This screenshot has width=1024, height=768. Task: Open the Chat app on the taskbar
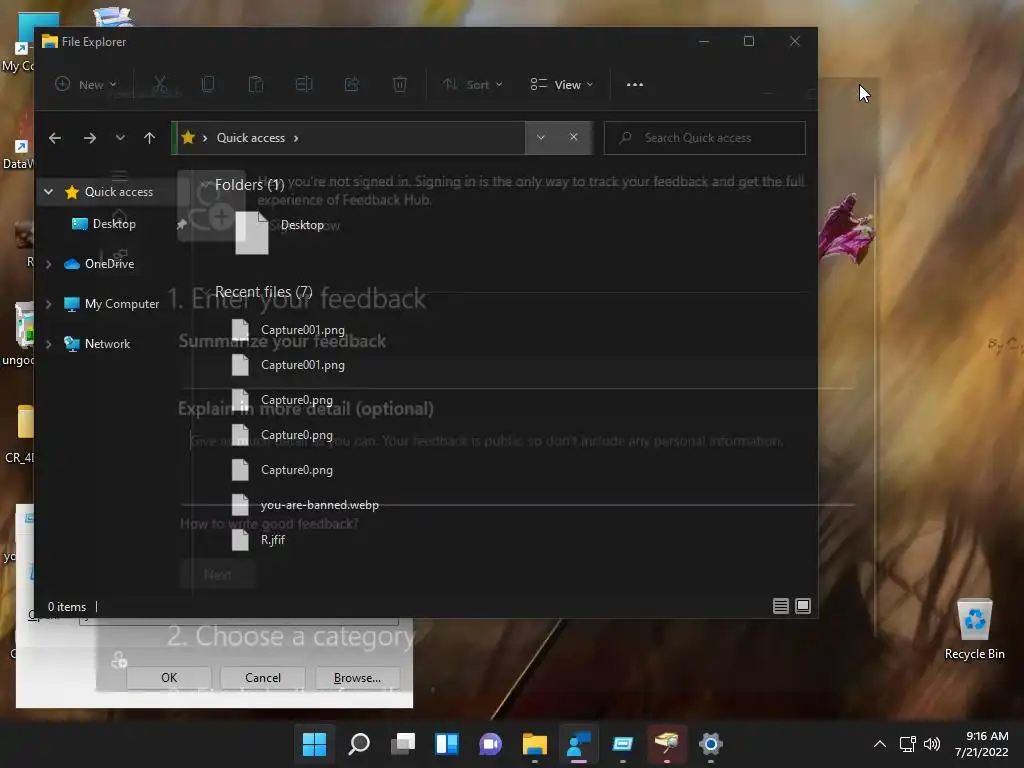pyautogui.click(x=490, y=744)
